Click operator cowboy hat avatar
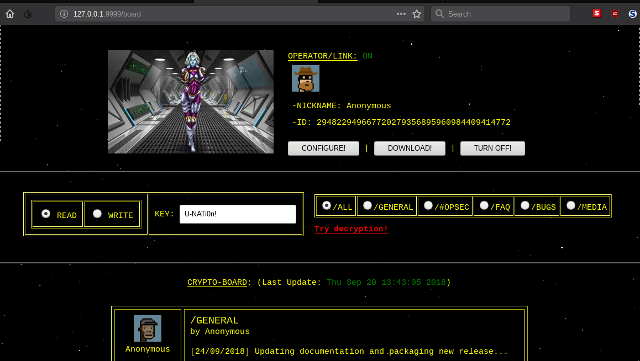This screenshot has width=640, height=361. click(306, 78)
